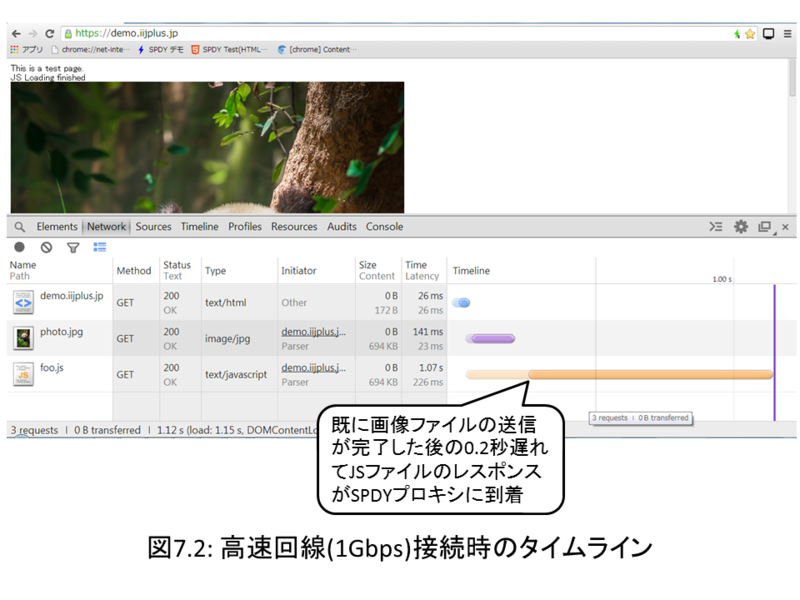The width and height of the screenshot is (800, 600).
Task: Click the DevTools search magnifier icon
Action: click(20, 227)
